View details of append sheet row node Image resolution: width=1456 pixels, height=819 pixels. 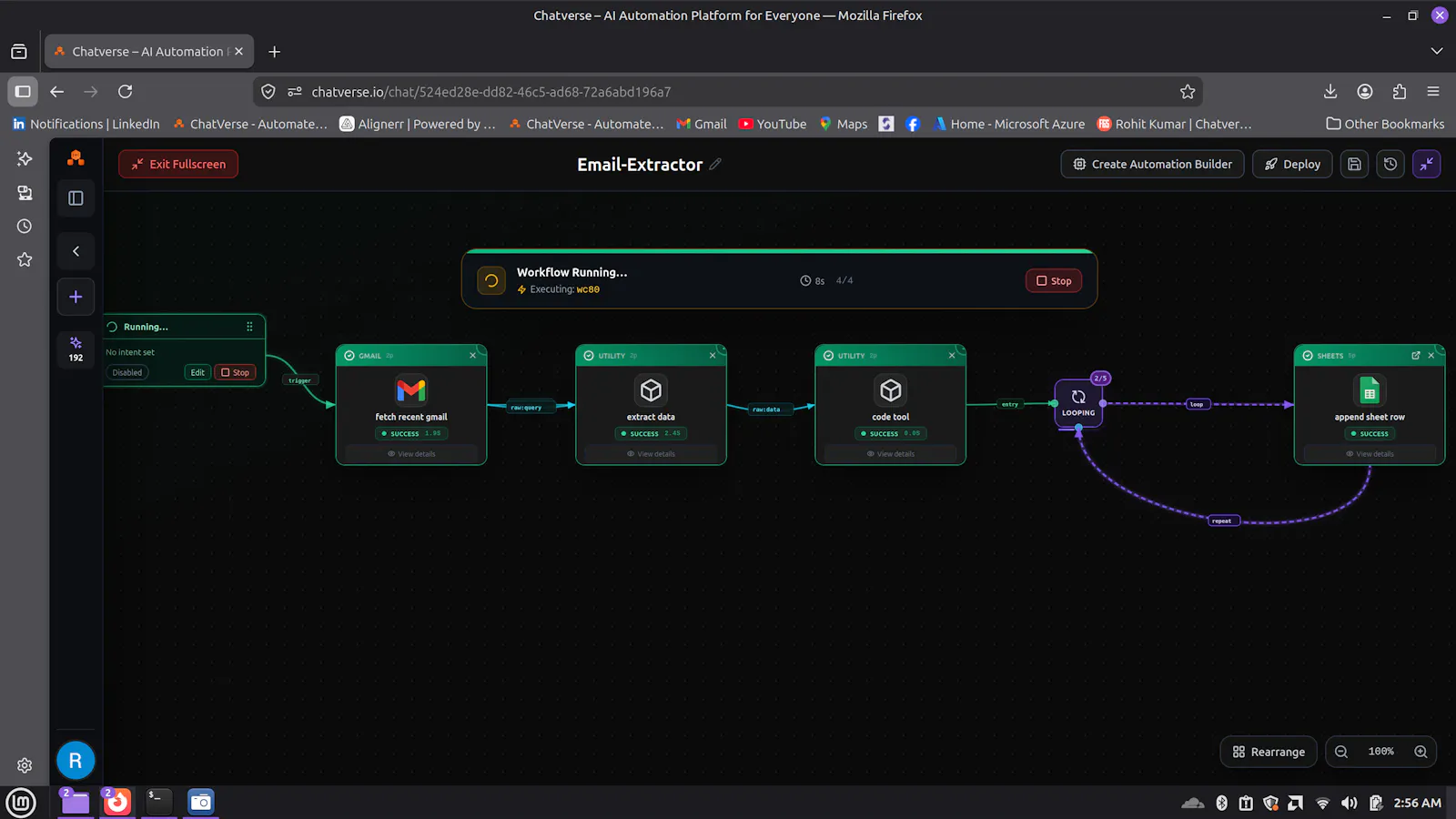(1370, 454)
